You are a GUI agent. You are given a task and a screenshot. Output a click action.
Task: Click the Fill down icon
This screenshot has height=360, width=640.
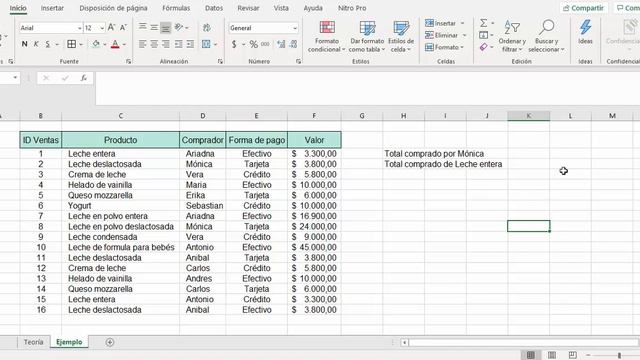pyautogui.click(x=484, y=35)
